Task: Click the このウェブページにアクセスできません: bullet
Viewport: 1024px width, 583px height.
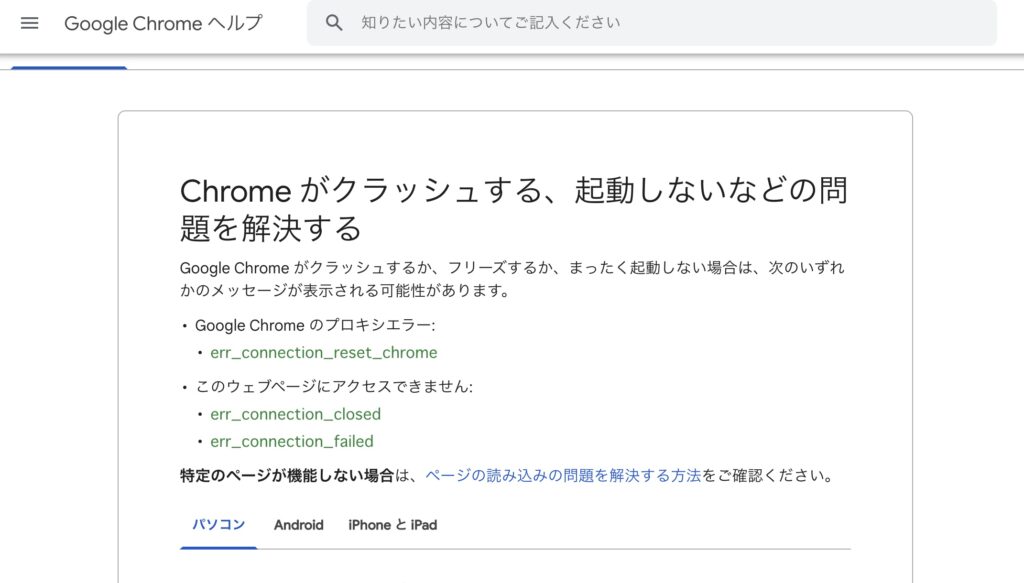Action: click(x=334, y=386)
